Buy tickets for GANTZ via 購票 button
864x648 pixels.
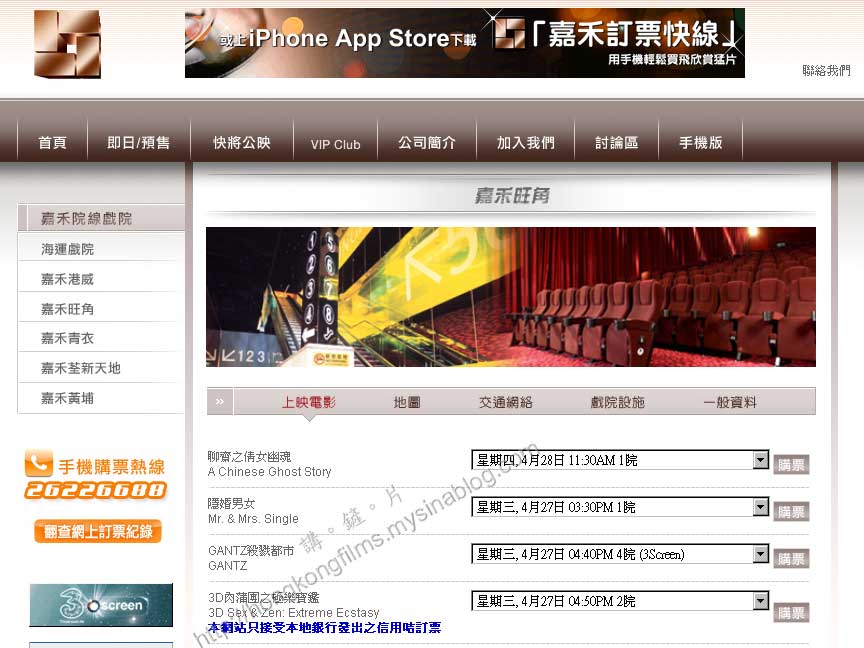click(x=791, y=558)
